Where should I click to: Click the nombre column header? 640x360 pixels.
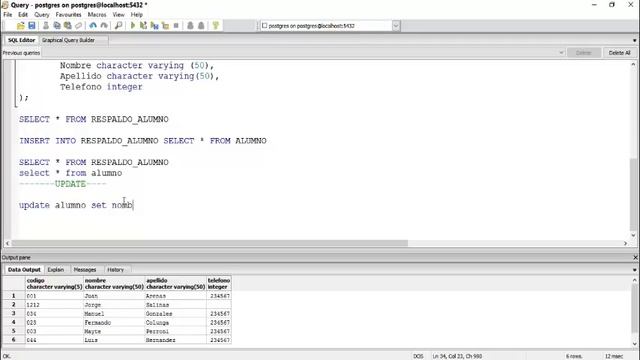(x=114, y=283)
